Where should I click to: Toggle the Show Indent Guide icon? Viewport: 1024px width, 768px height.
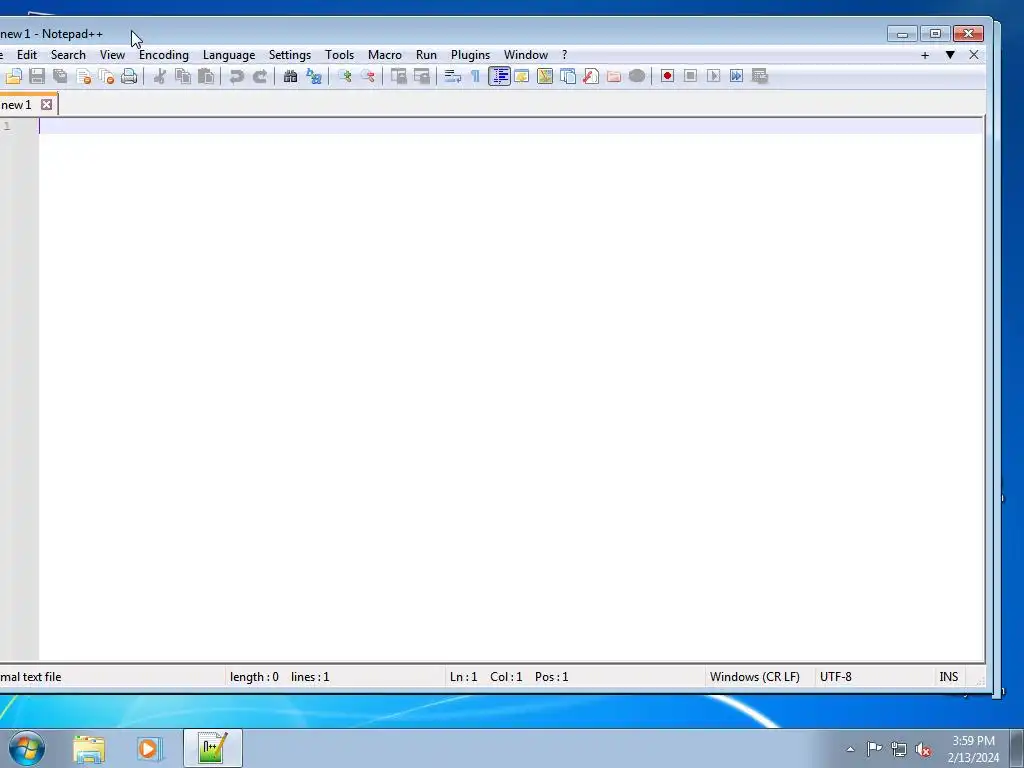click(500, 76)
